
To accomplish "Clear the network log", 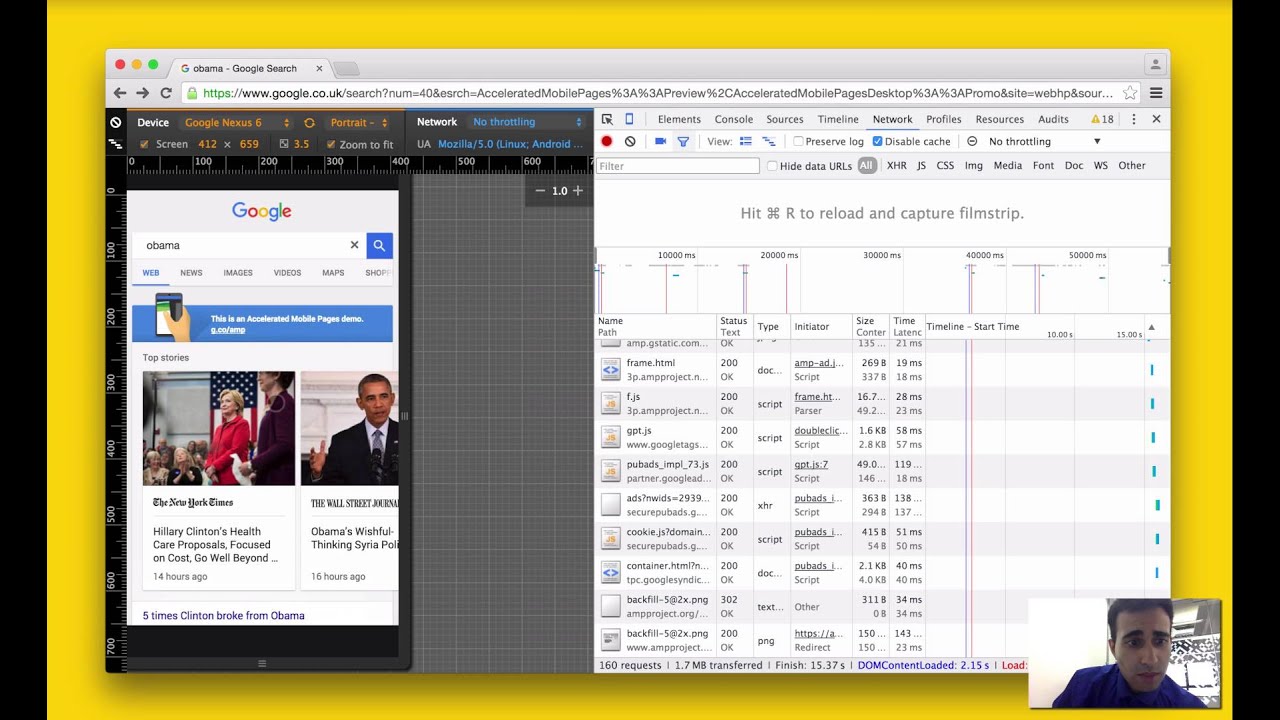I will (630, 142).
